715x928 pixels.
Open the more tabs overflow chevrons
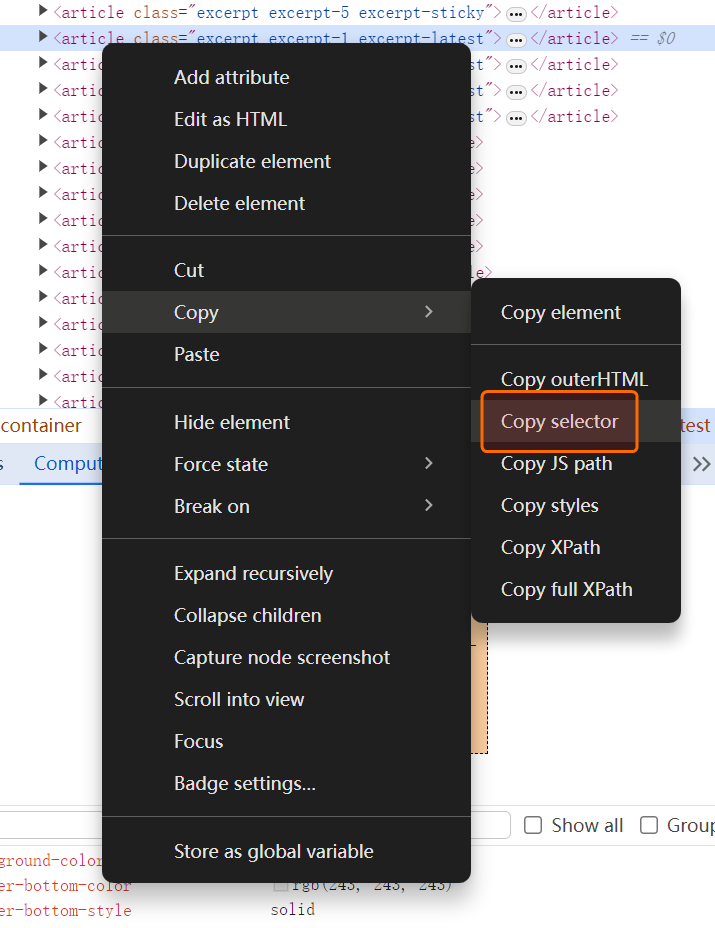701,464
